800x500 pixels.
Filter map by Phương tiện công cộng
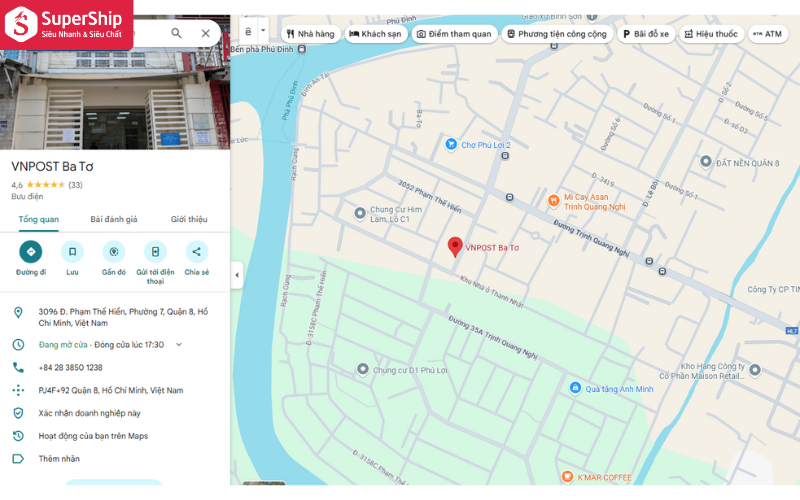(557, 34)
